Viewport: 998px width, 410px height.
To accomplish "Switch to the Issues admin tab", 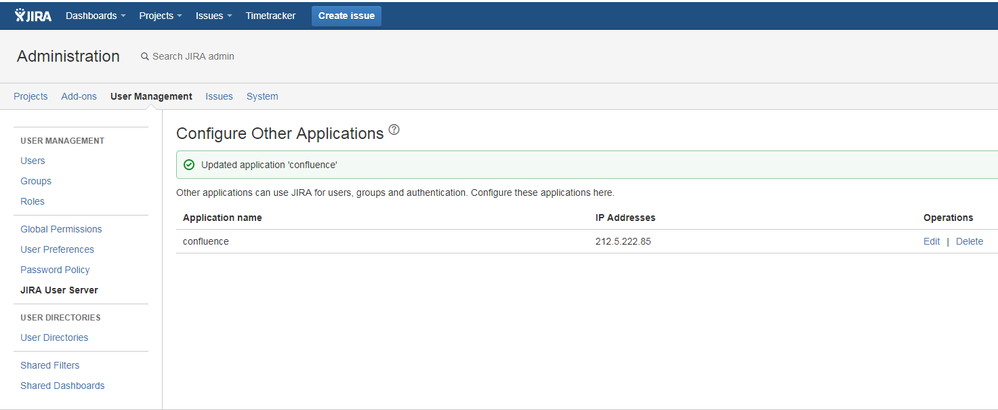I will 219,97.
